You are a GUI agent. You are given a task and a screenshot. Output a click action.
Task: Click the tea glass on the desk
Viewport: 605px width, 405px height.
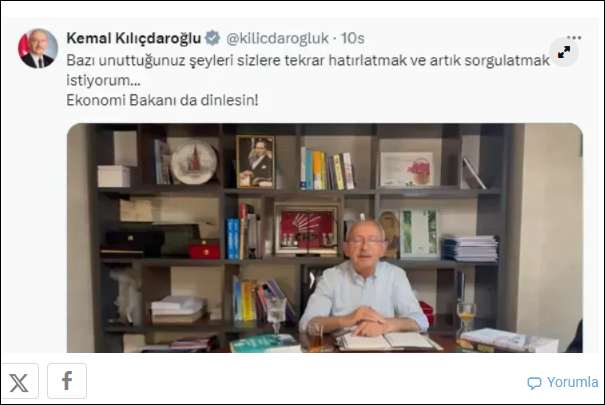click(316, 336)
